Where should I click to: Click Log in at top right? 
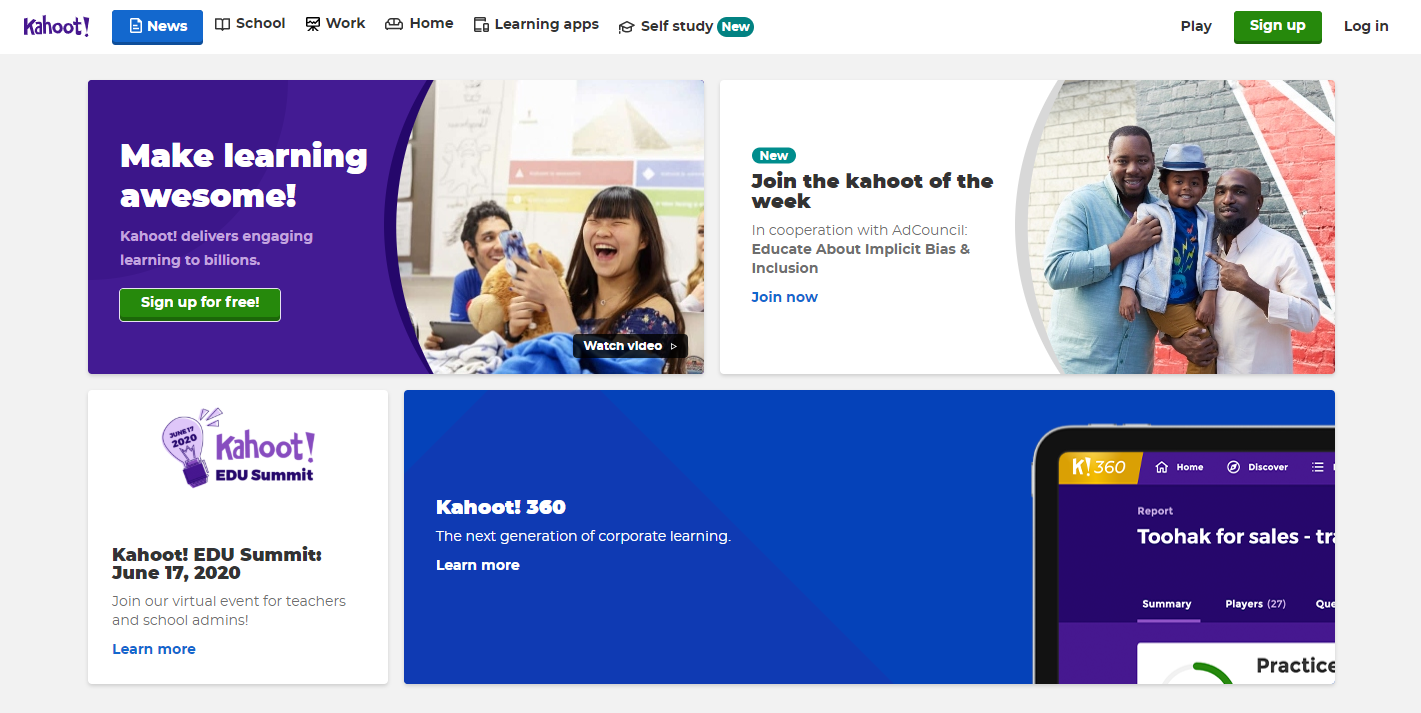1366,27
